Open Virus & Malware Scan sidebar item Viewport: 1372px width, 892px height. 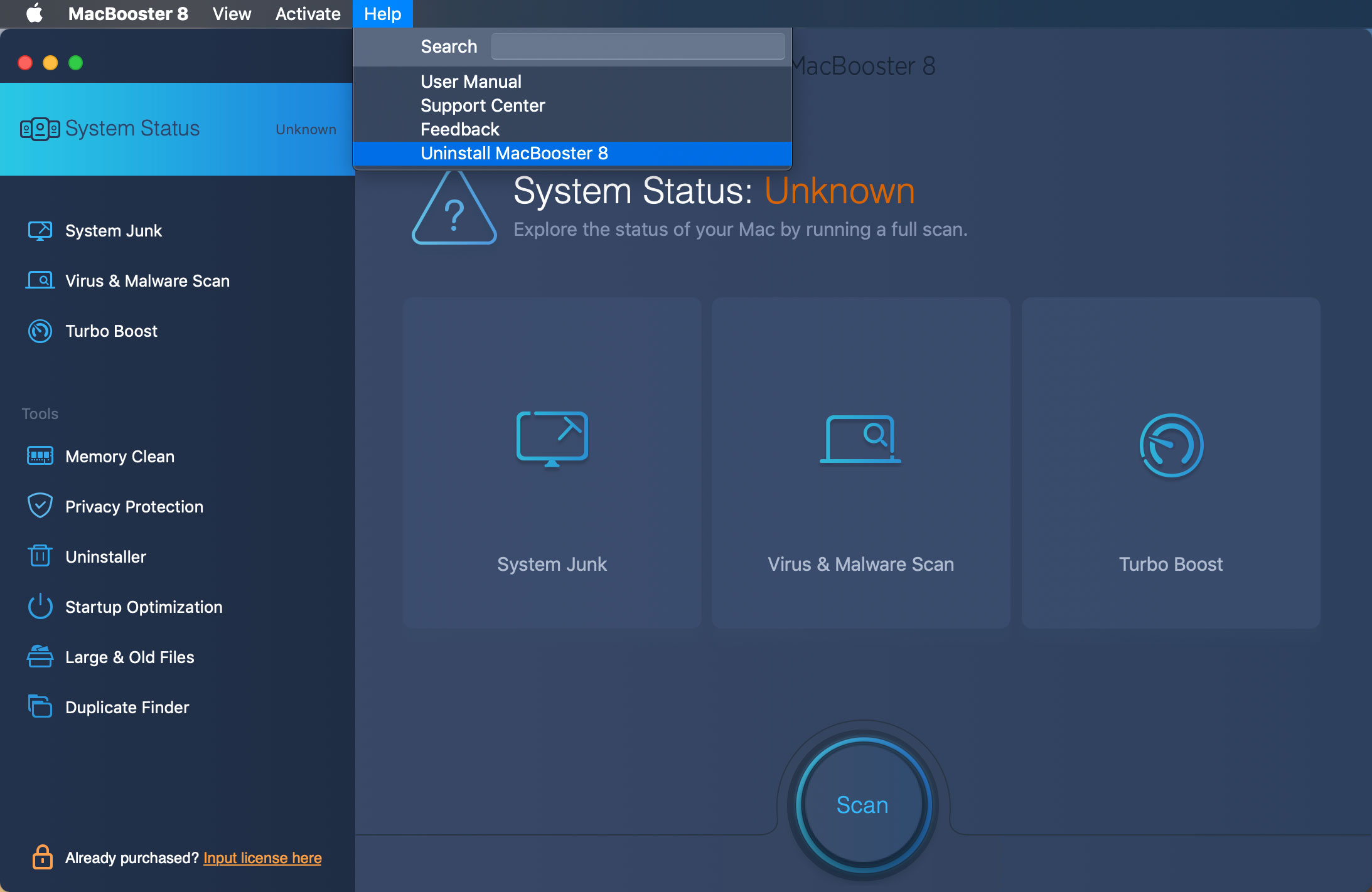pyautogui.click(x=147, y=281)
